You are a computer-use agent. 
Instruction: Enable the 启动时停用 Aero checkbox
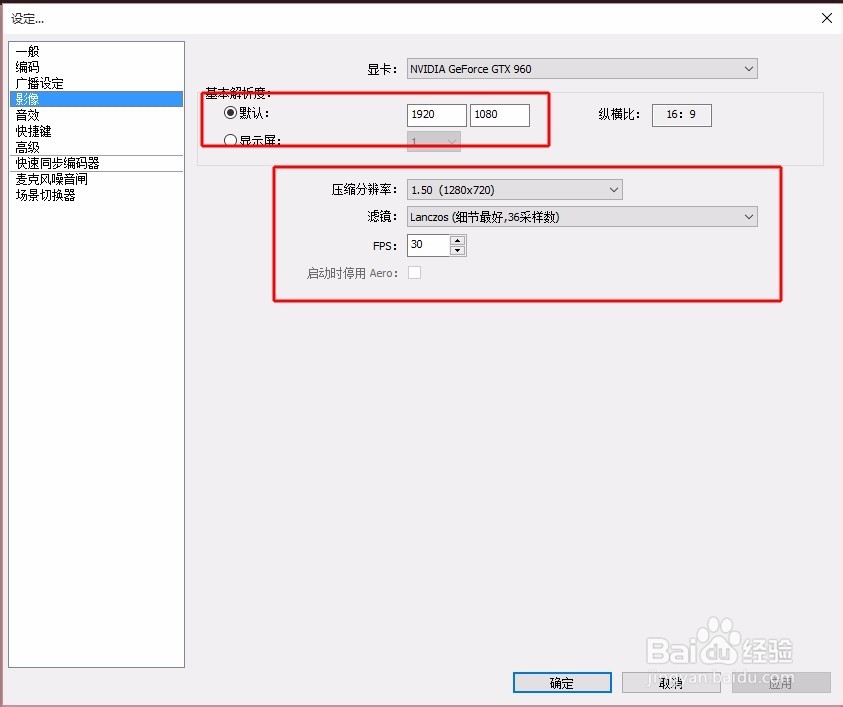[x=415, y=272]
